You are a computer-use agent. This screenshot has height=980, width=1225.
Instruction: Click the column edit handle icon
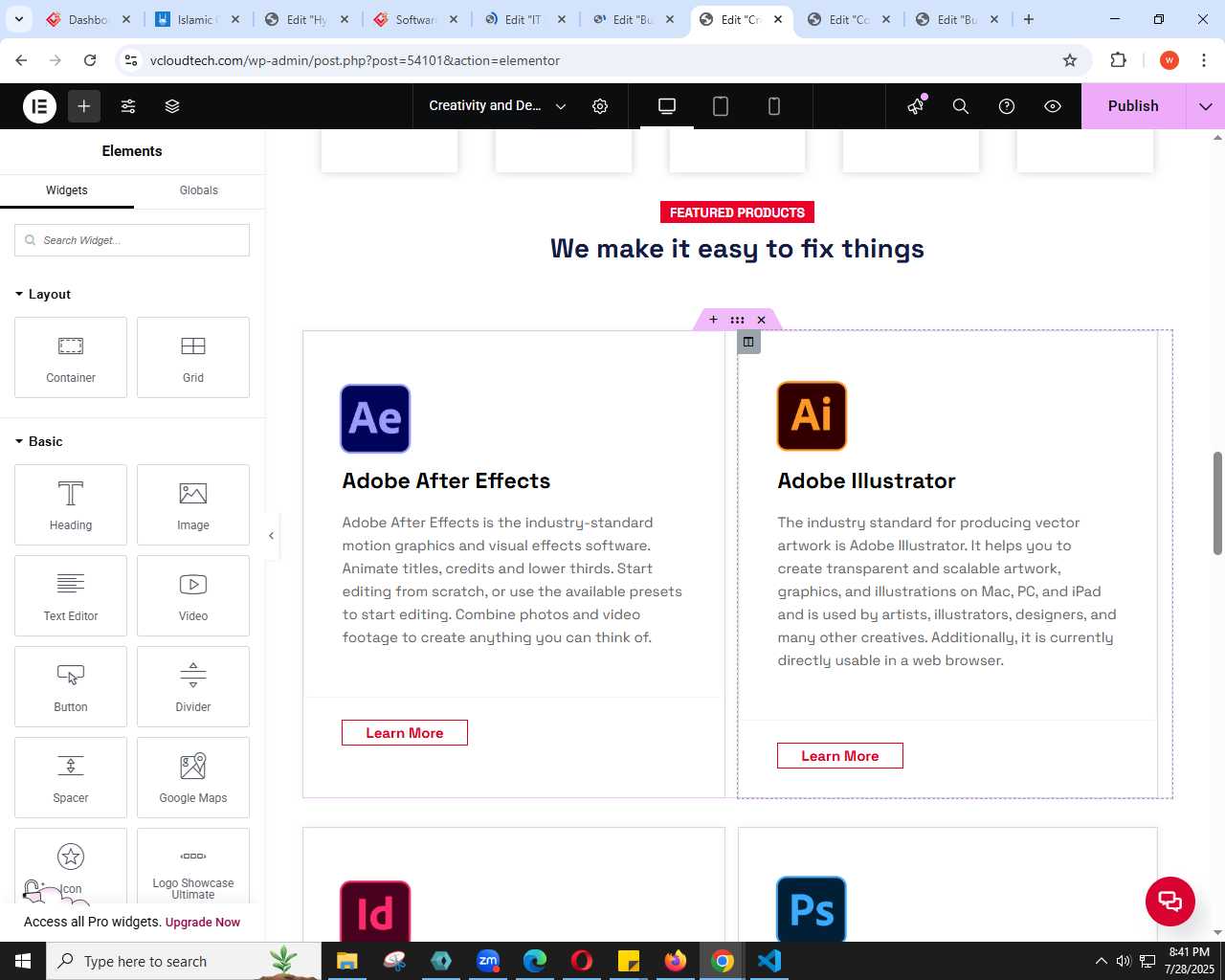[748, 342]
